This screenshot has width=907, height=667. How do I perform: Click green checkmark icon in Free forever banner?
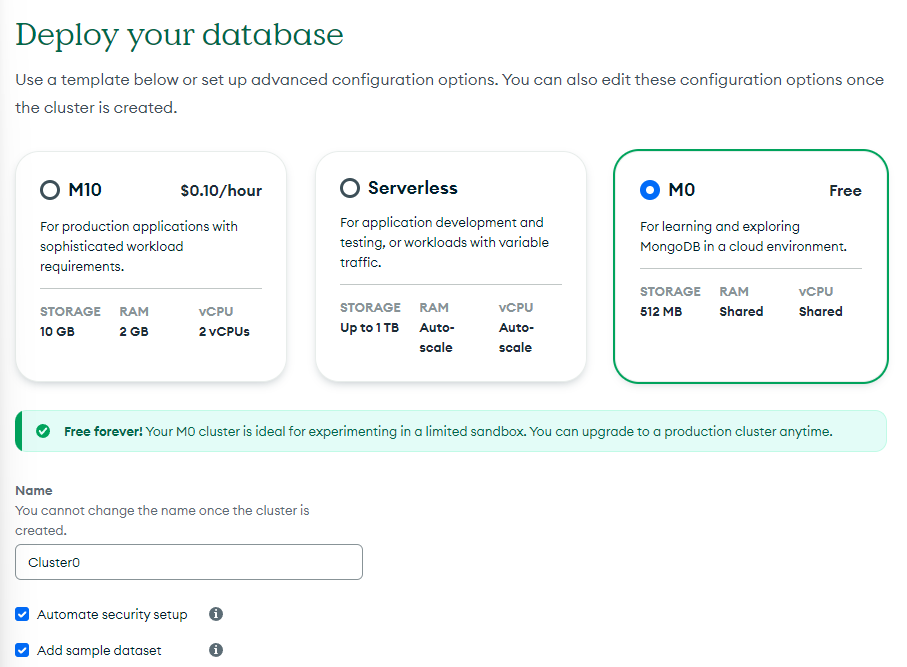click(x=43, y=431)
